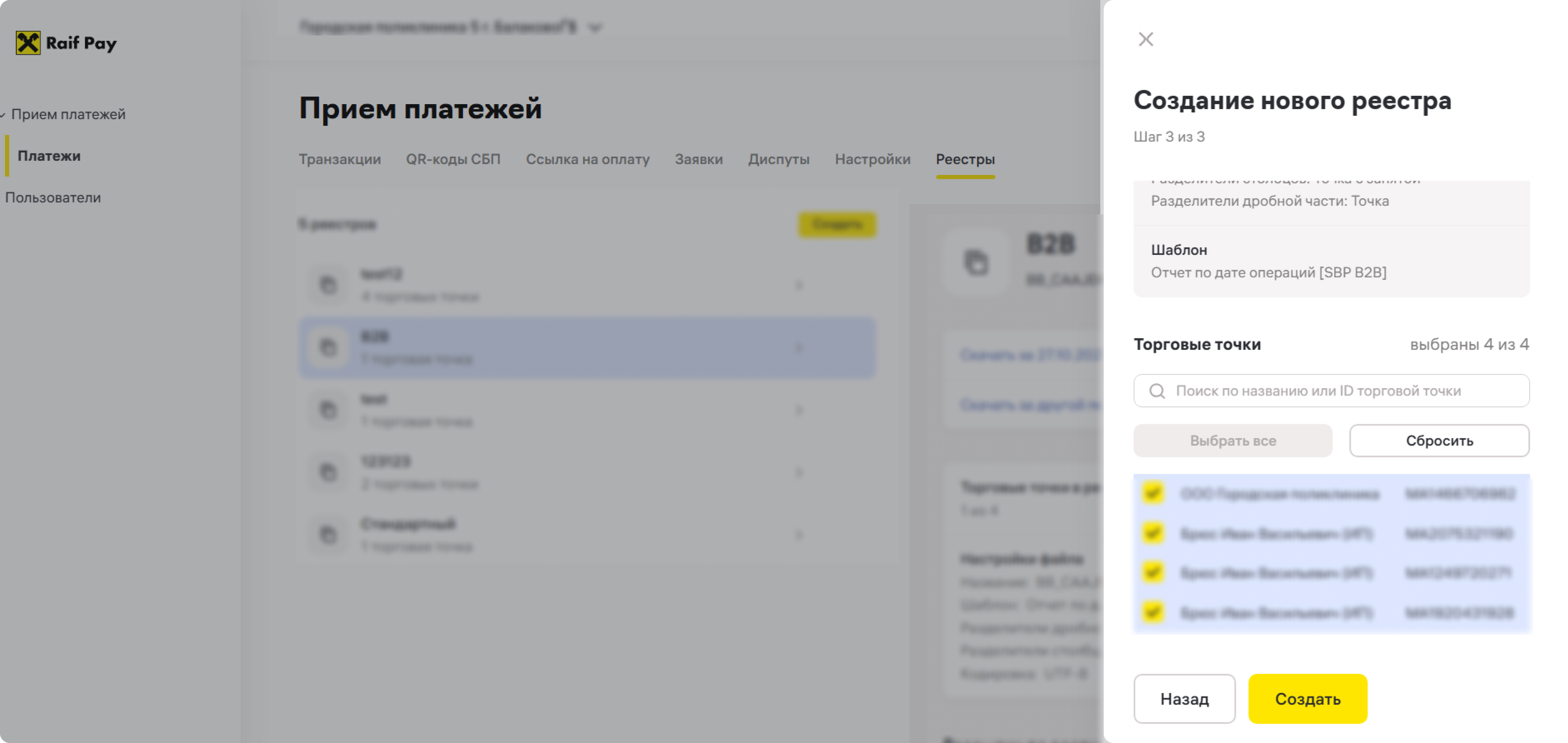Close the registry creation panel with X
This screenshot has height=743, width=1568.
pos(1146,40)
